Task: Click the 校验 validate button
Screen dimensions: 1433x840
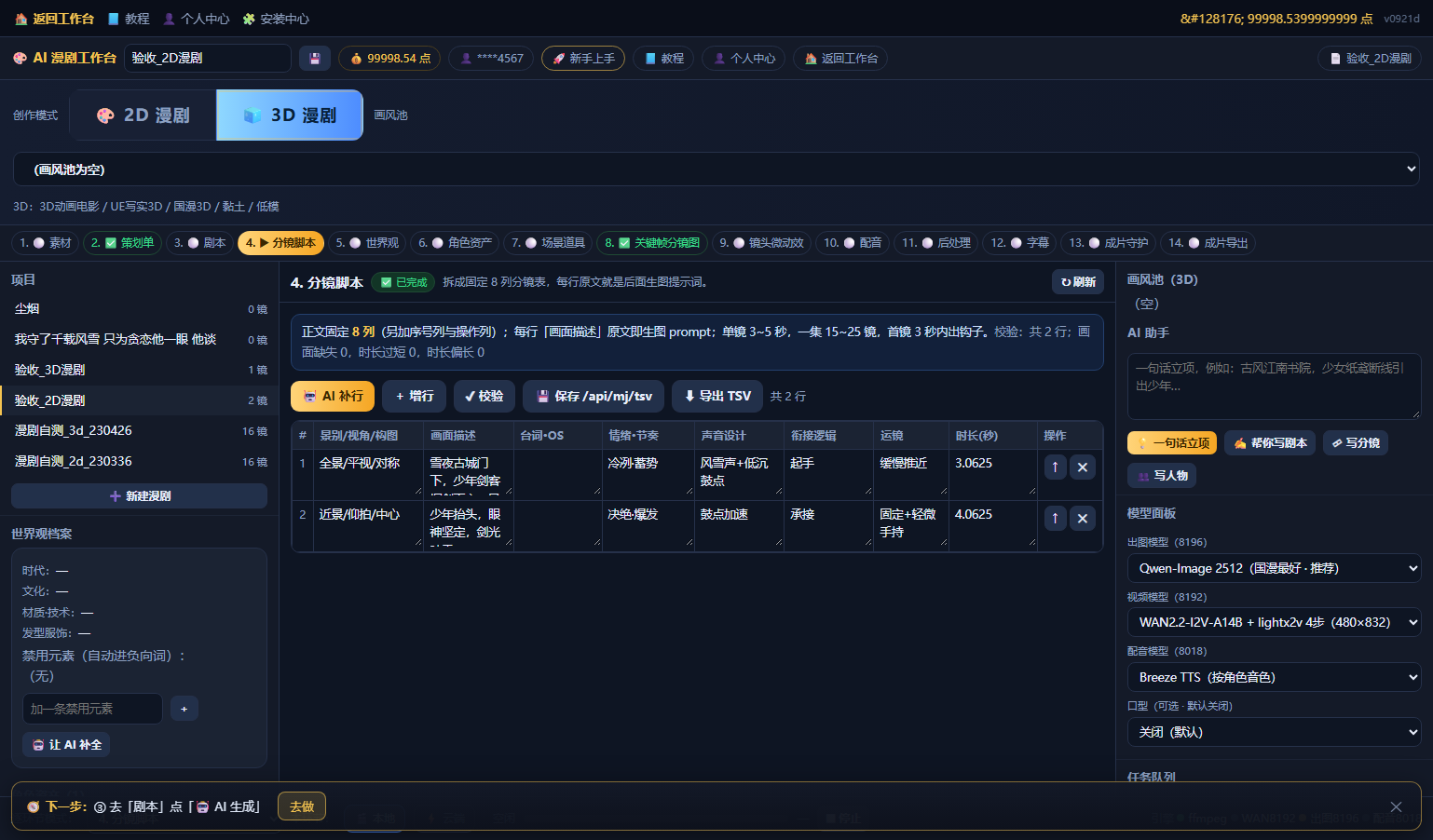Action: pyautogui.click(x=484, y=396)
